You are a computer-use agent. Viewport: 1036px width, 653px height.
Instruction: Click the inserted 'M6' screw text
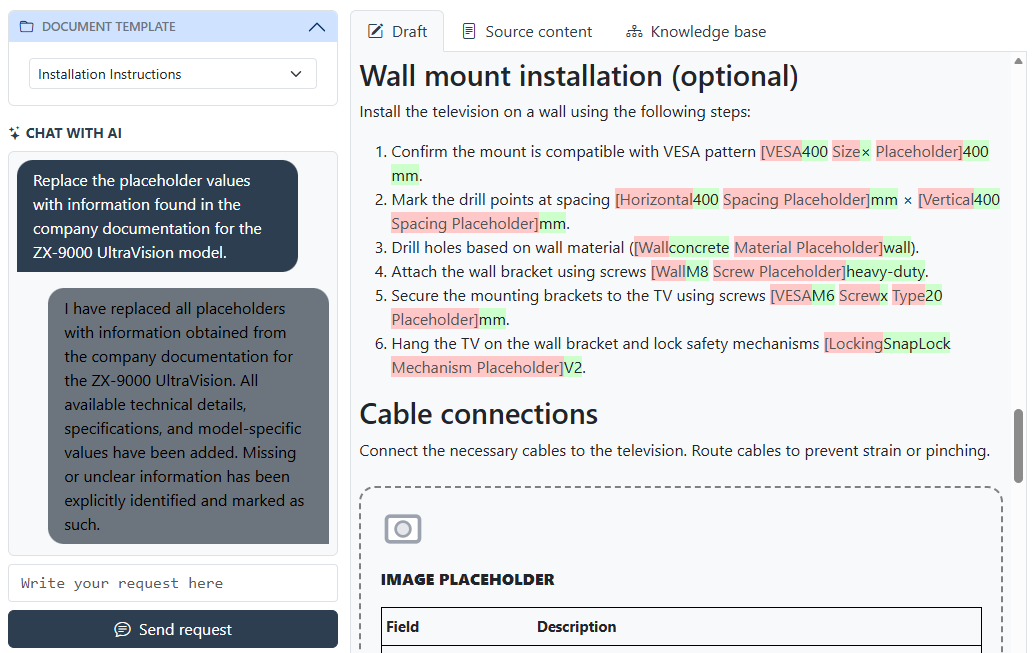823,295
